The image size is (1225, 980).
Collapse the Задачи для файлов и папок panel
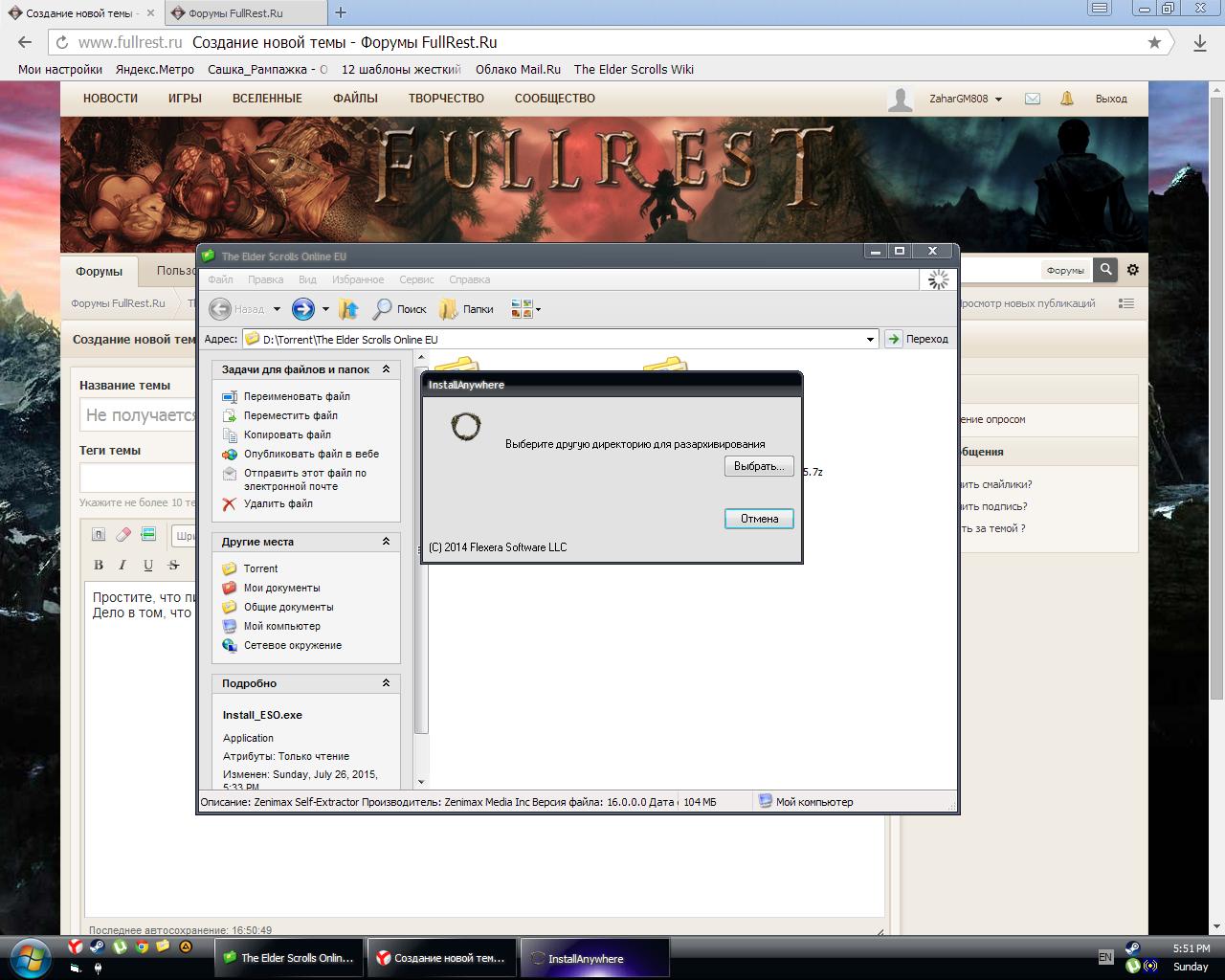pyautogui.click(x=386, y=368)
